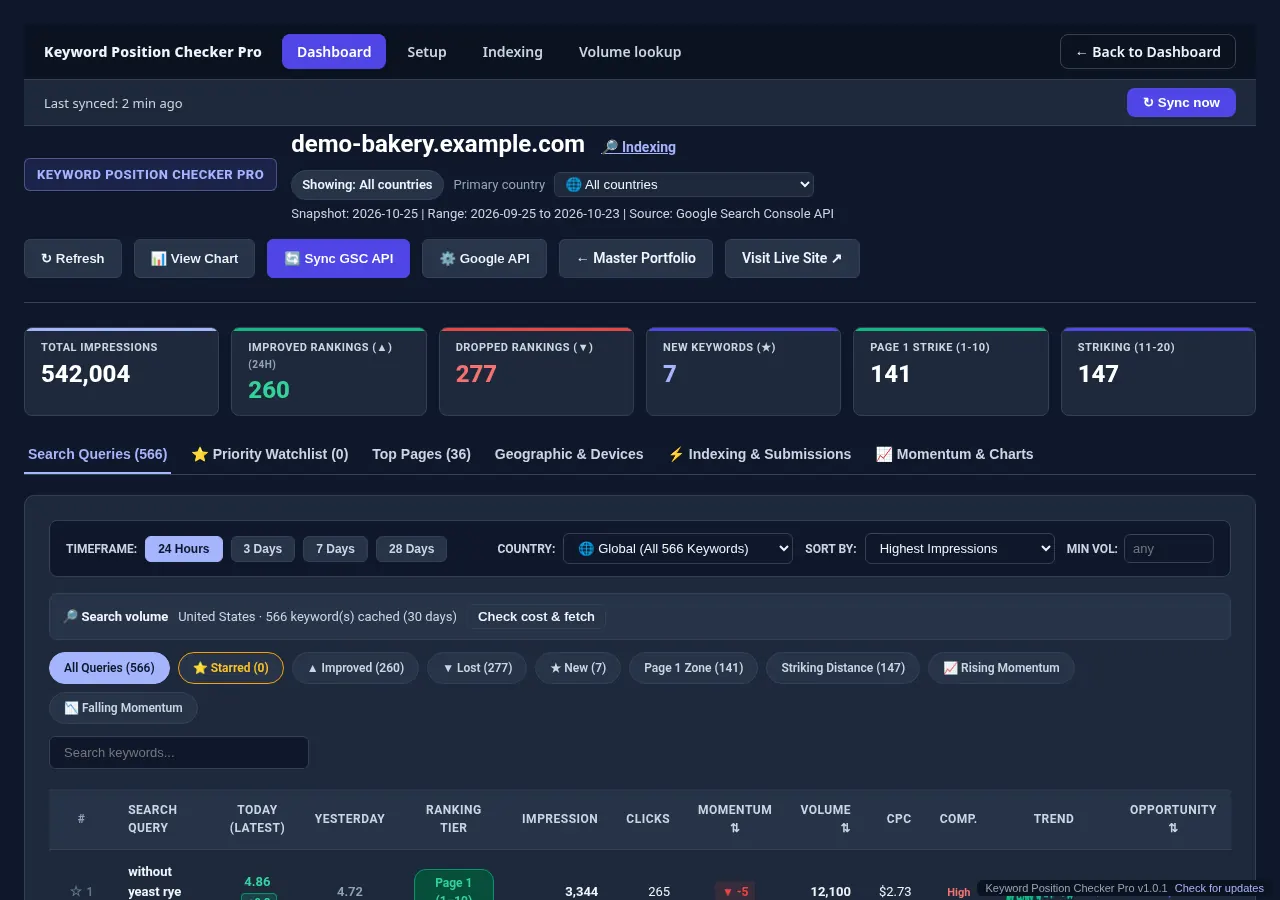Go to Master Portfolio
Viewport: 1280px width, 900px height.
(636, 258)
